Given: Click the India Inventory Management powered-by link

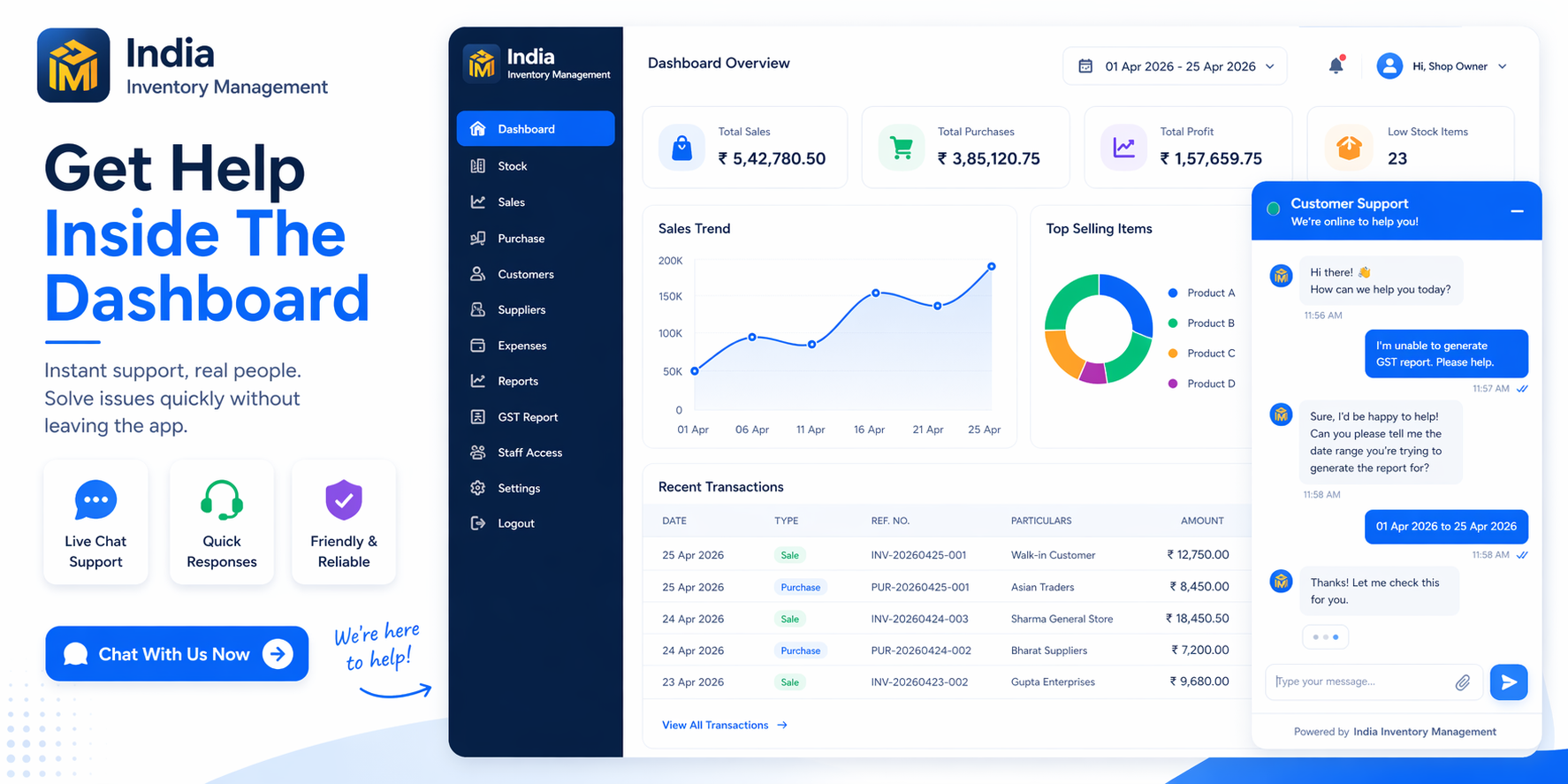Looking at the screenshot, I should tap(1425, 732).
